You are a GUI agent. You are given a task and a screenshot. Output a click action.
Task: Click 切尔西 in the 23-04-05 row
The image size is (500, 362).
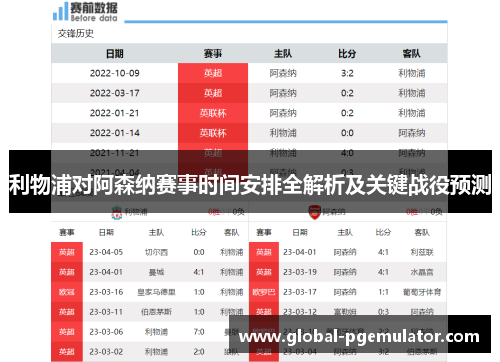click(x=156, y=252)
